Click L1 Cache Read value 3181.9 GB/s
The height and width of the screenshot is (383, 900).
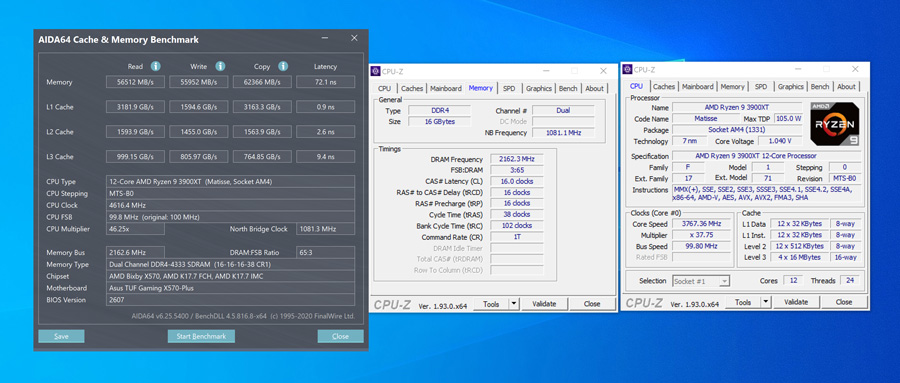(x=135, y=107)
